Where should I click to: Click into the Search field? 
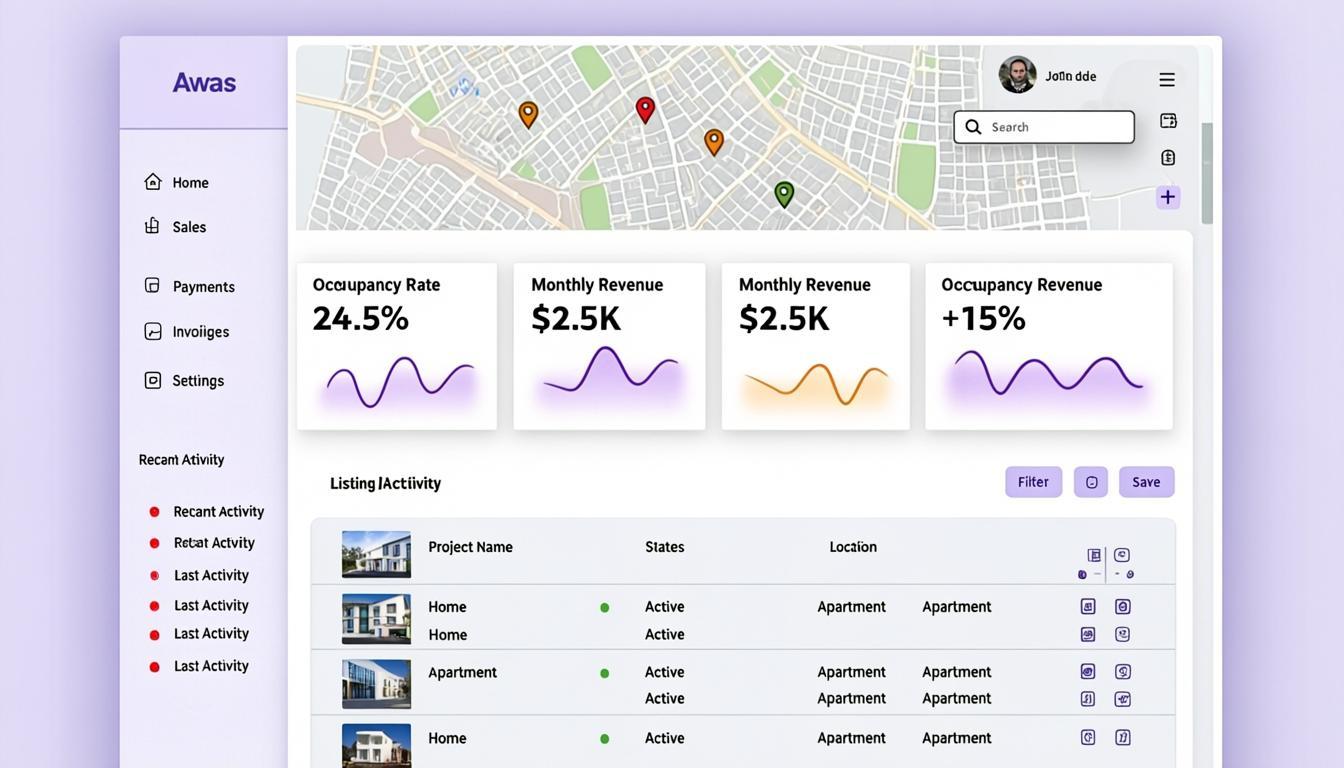1044,127
